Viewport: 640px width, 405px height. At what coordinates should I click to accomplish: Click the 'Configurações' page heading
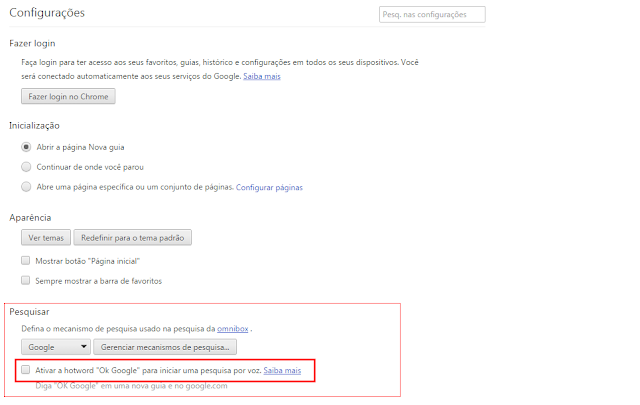pyautogui.click(x=47, y=13)
